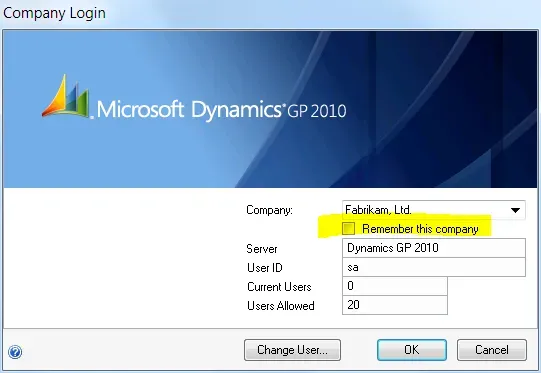Image resolution: width=541 pixels, height=373 pixels.
Task: Click the Users Allowed label
Action: point(281,306)
